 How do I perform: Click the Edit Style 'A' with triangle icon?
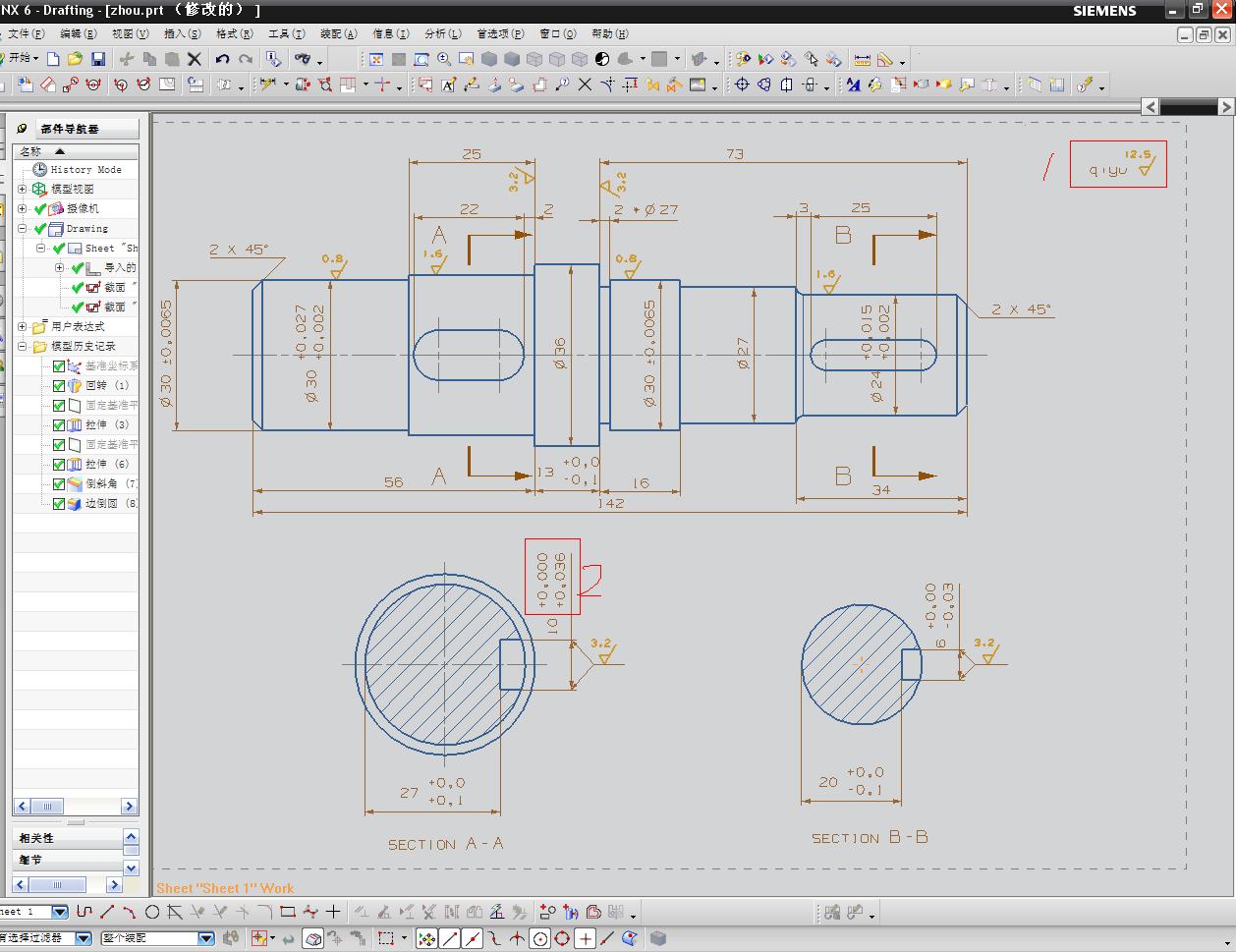pos(853,85)
